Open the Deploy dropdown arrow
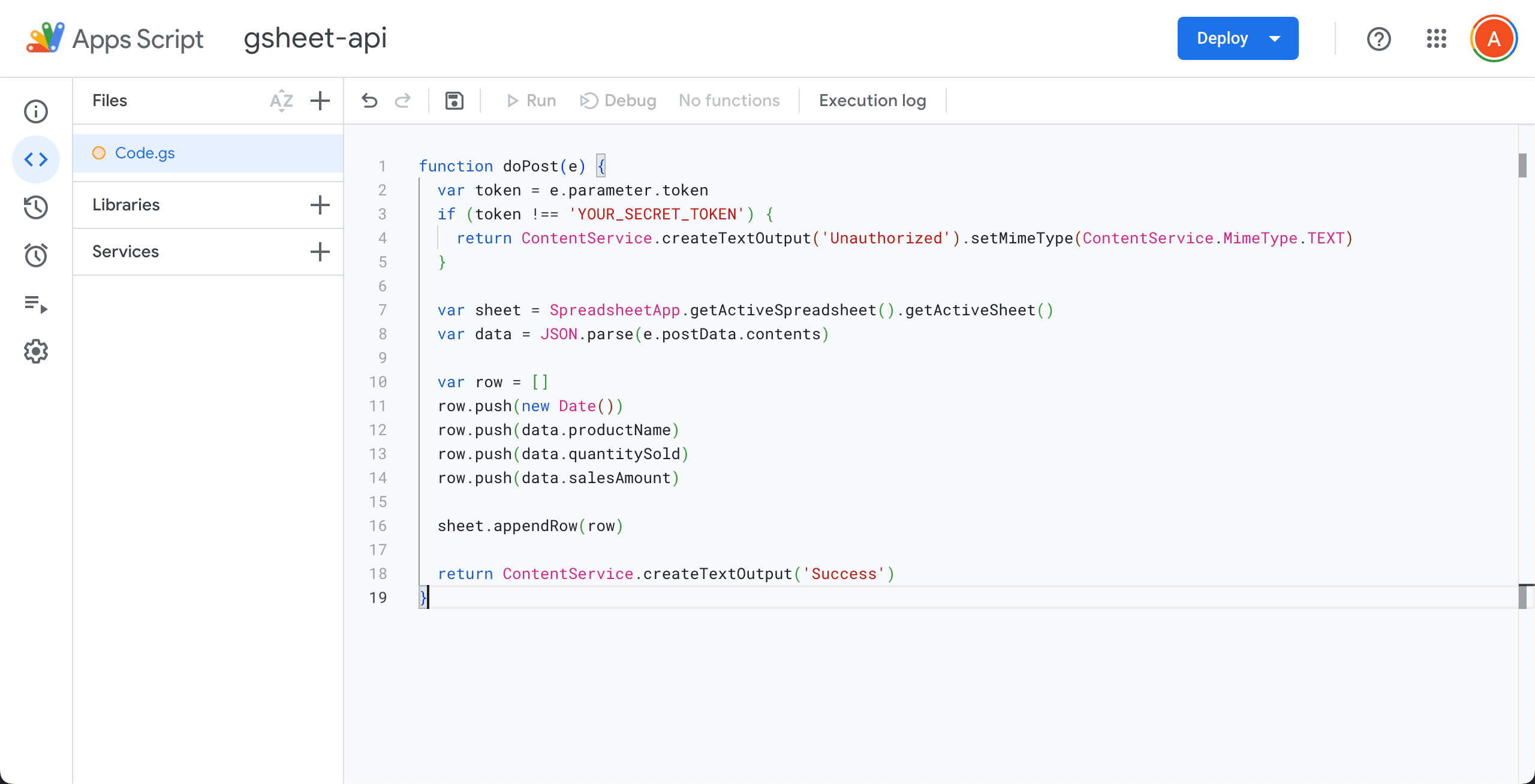 pyautogui.click(x=1275, y=39)
